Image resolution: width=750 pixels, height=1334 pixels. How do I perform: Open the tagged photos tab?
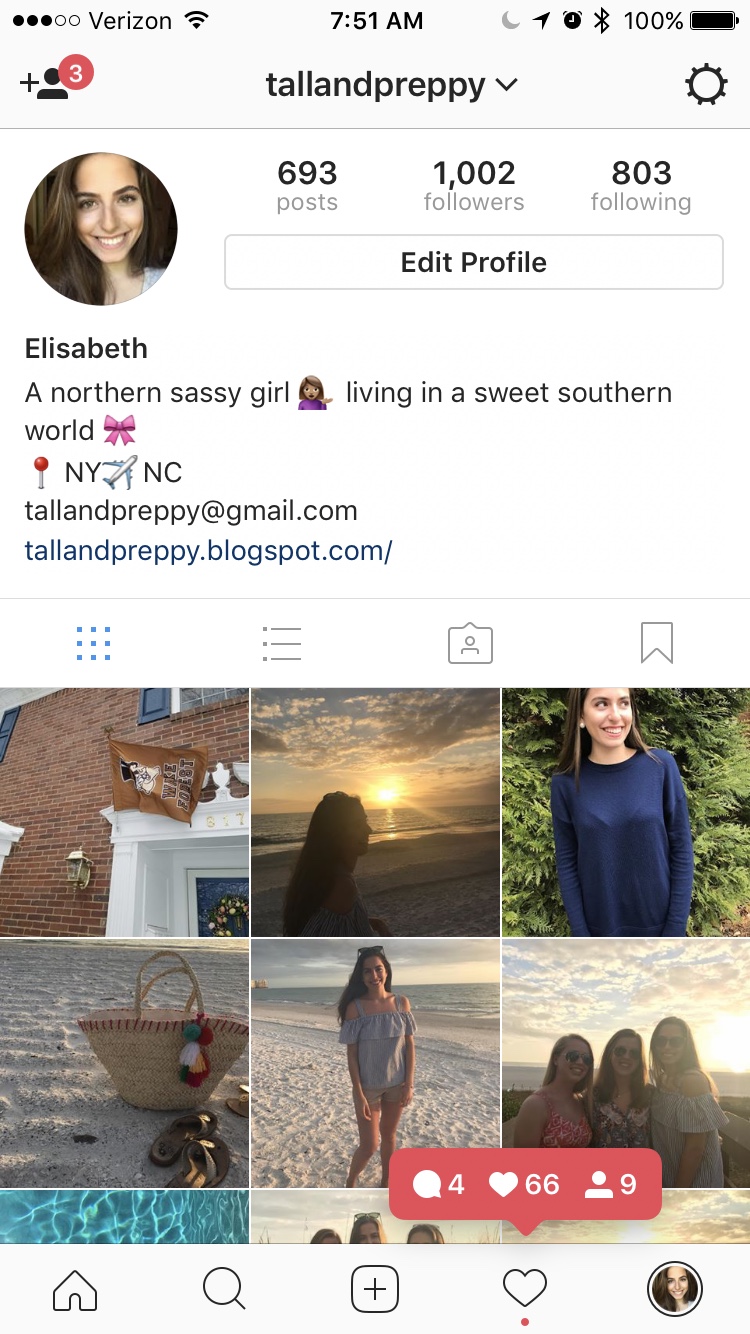470,643
